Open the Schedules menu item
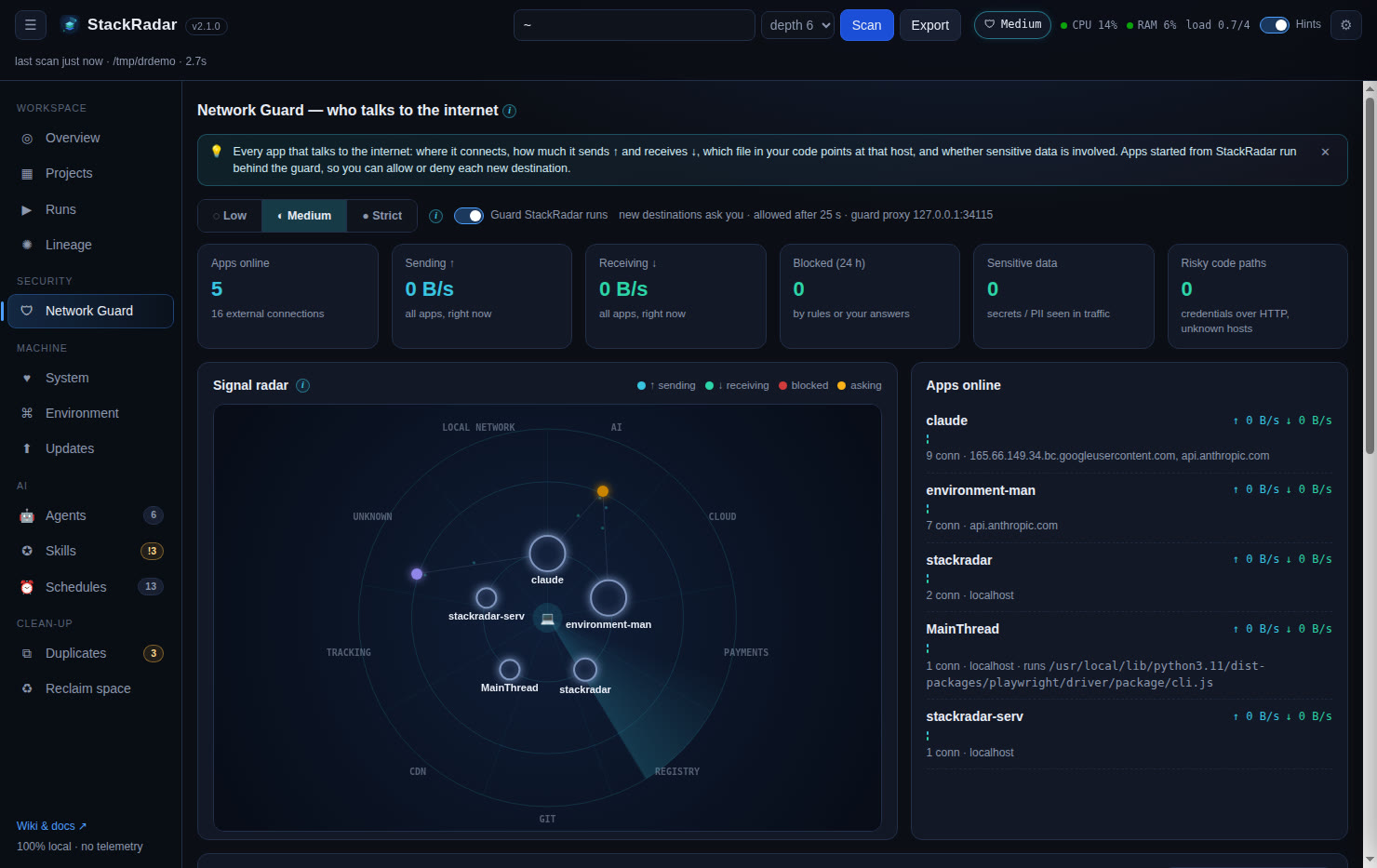Screen dimensions: 1377x868 90,587
